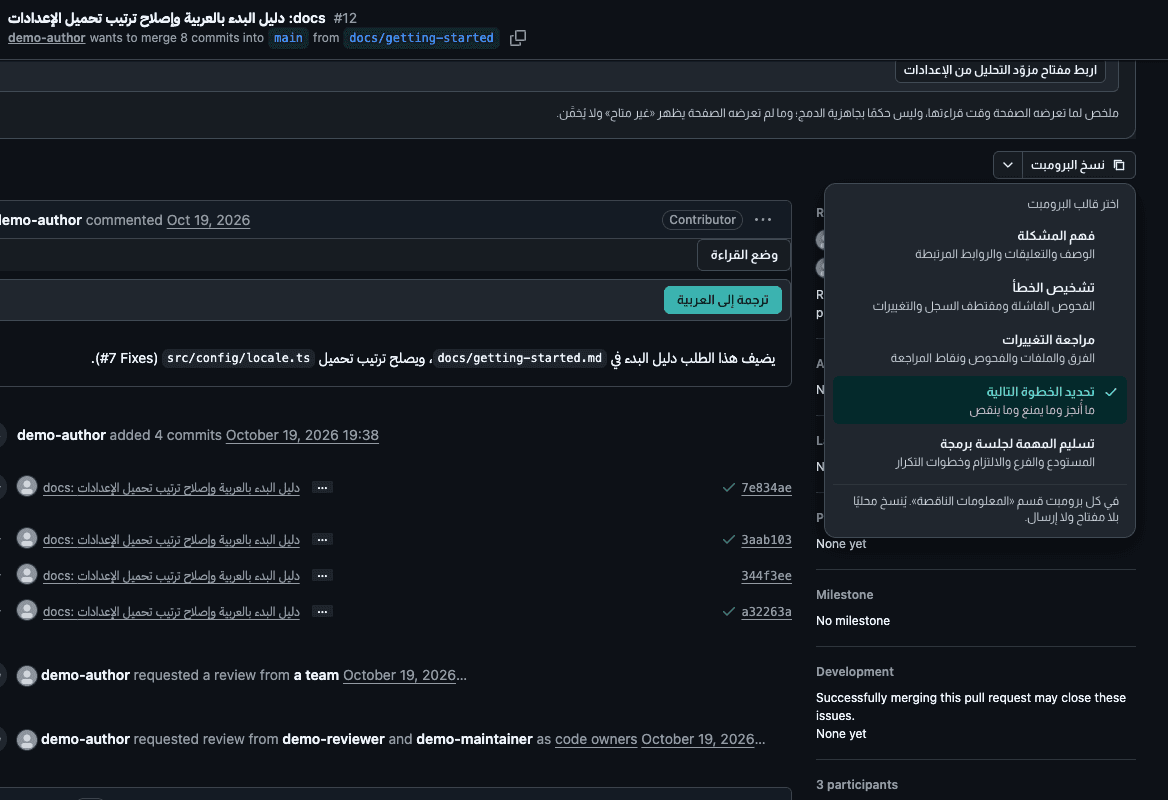Open avatar beside commit 3aab103

point(27,538)
